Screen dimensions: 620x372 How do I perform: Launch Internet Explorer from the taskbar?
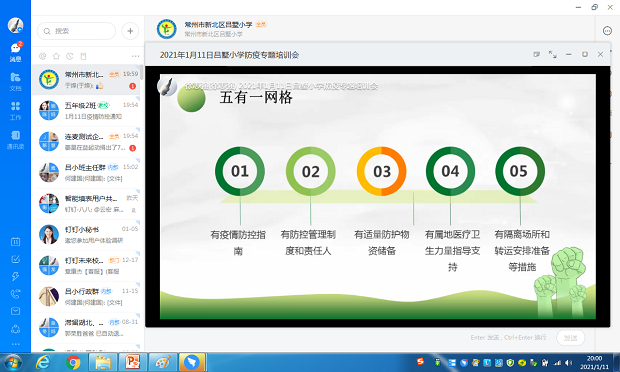tap(43, 363)
